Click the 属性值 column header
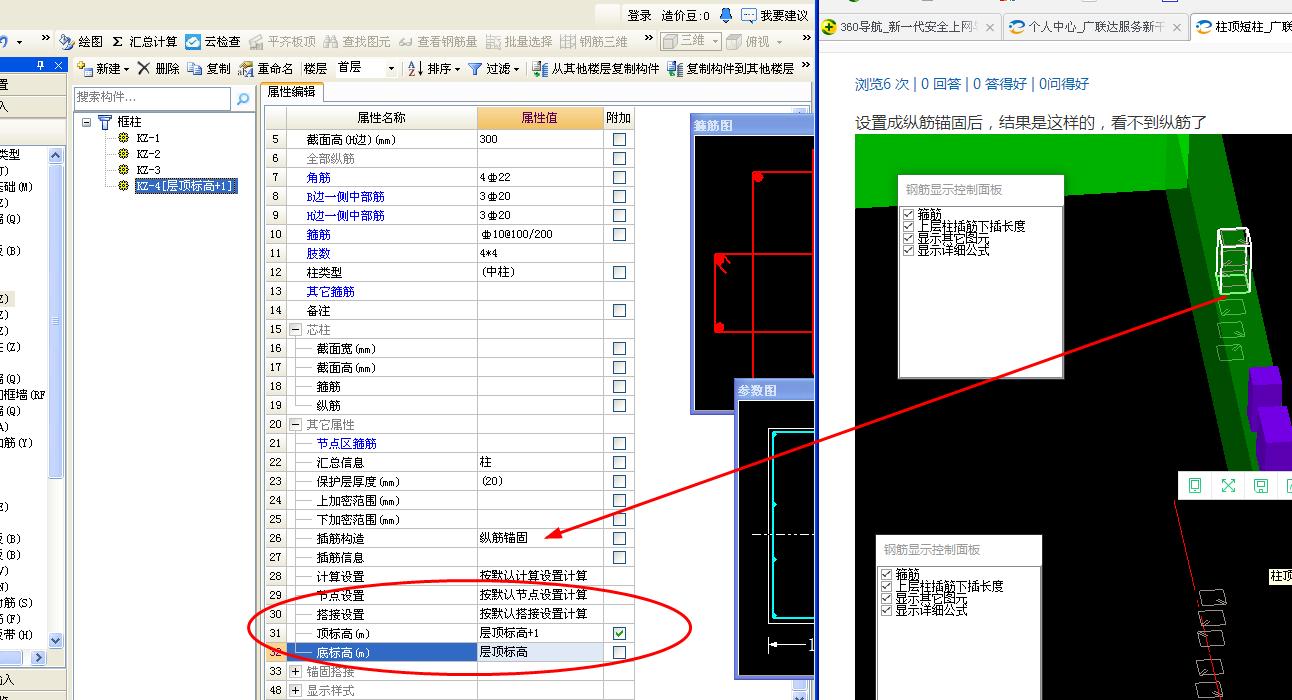The width and height of the screenshot is (1292, 700). (x=540, y=118)
